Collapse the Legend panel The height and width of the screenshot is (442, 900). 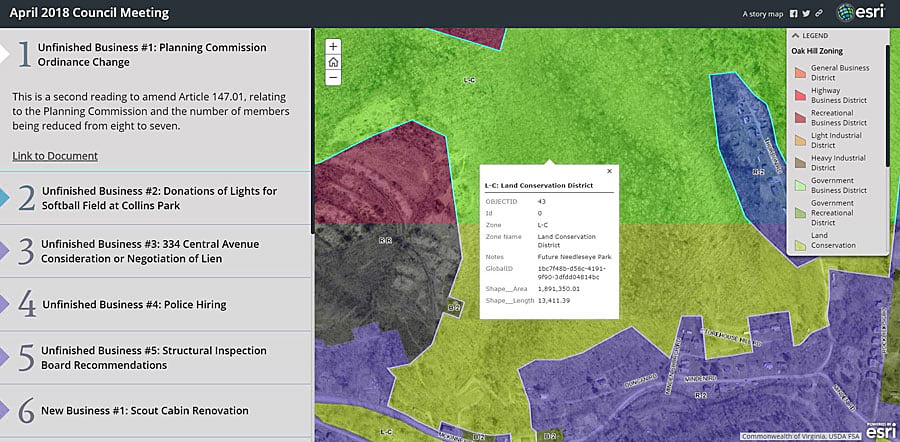pos(796,36)
